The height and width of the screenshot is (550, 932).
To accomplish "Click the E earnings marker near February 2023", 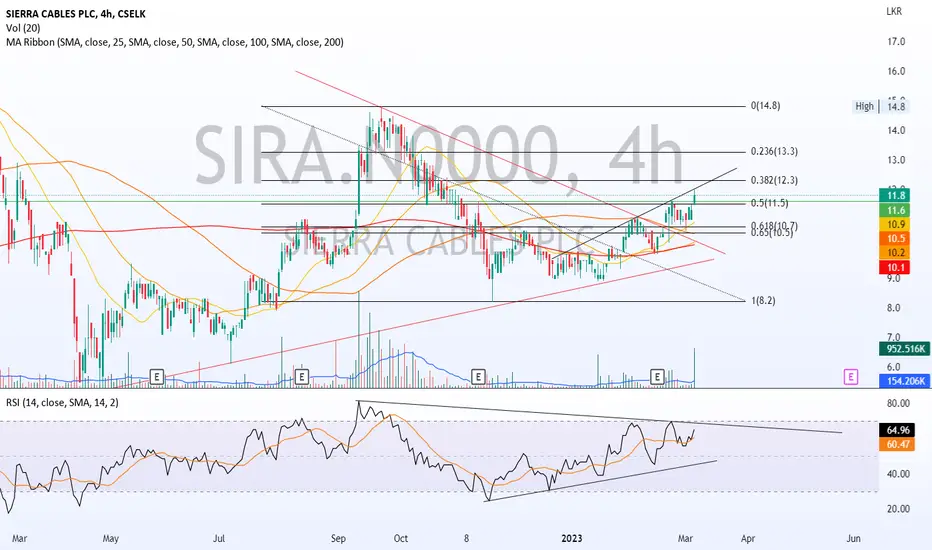I will pyautogui.click(x=657, y=376).
